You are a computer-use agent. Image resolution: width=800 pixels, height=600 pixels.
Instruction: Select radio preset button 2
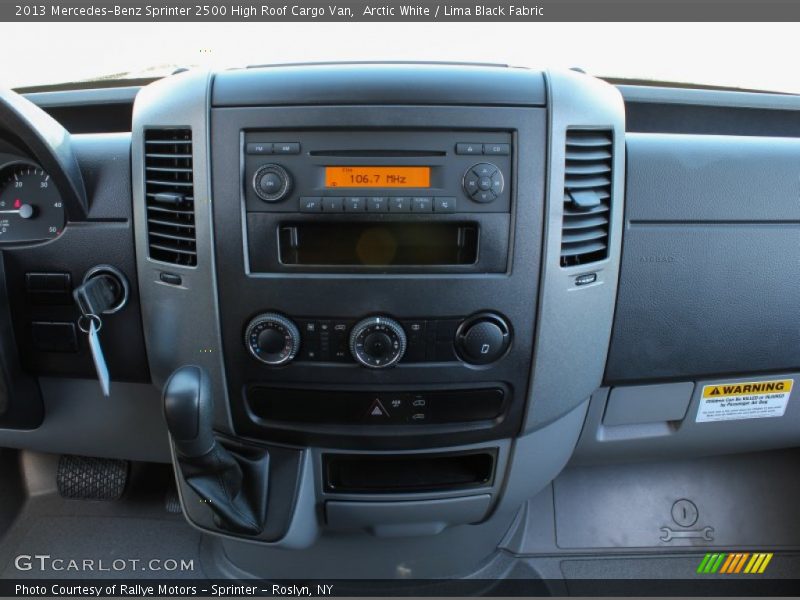tap(355, 205)
